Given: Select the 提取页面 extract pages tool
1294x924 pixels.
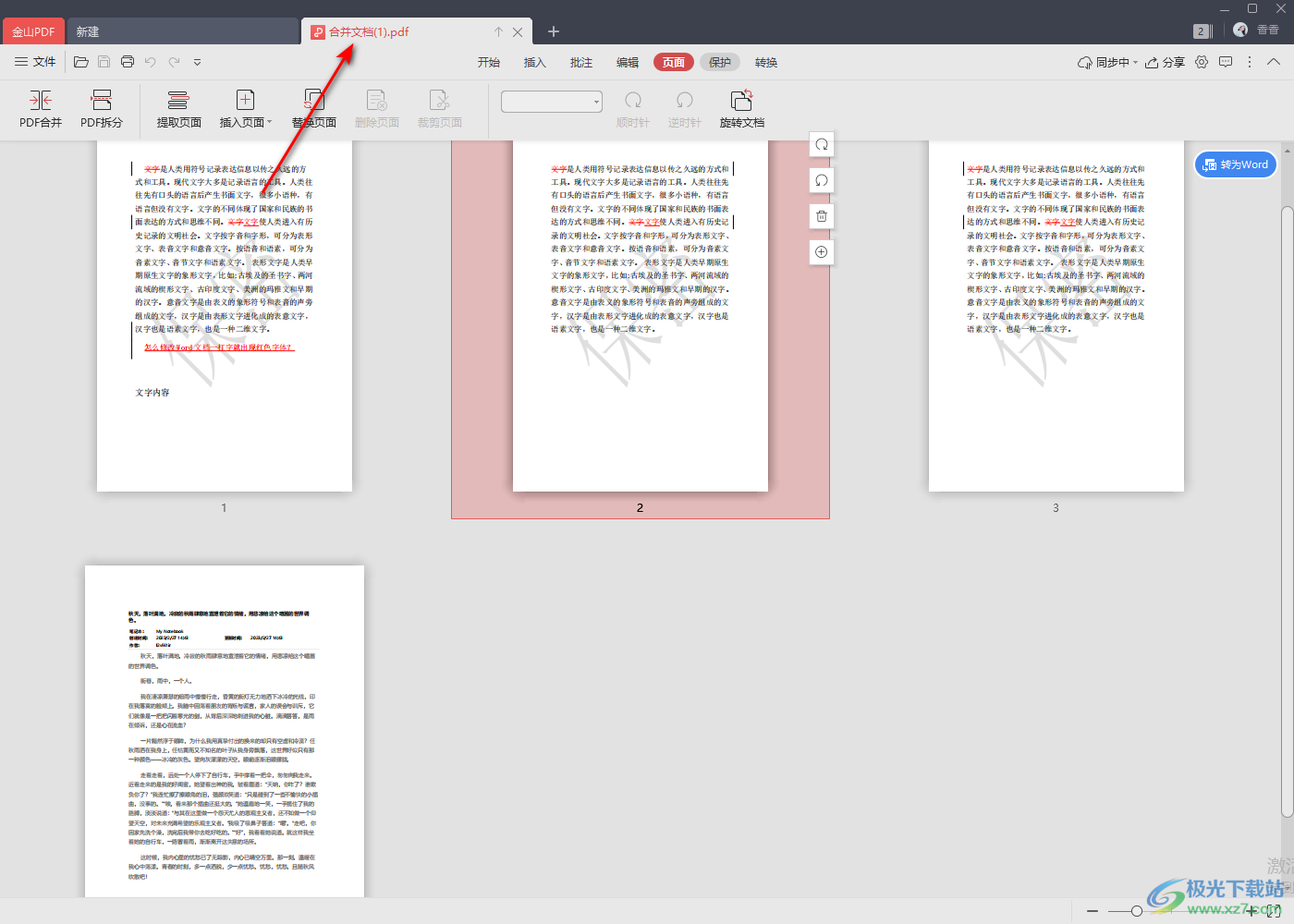Looking at the screenshot, I should coord(178,109).
